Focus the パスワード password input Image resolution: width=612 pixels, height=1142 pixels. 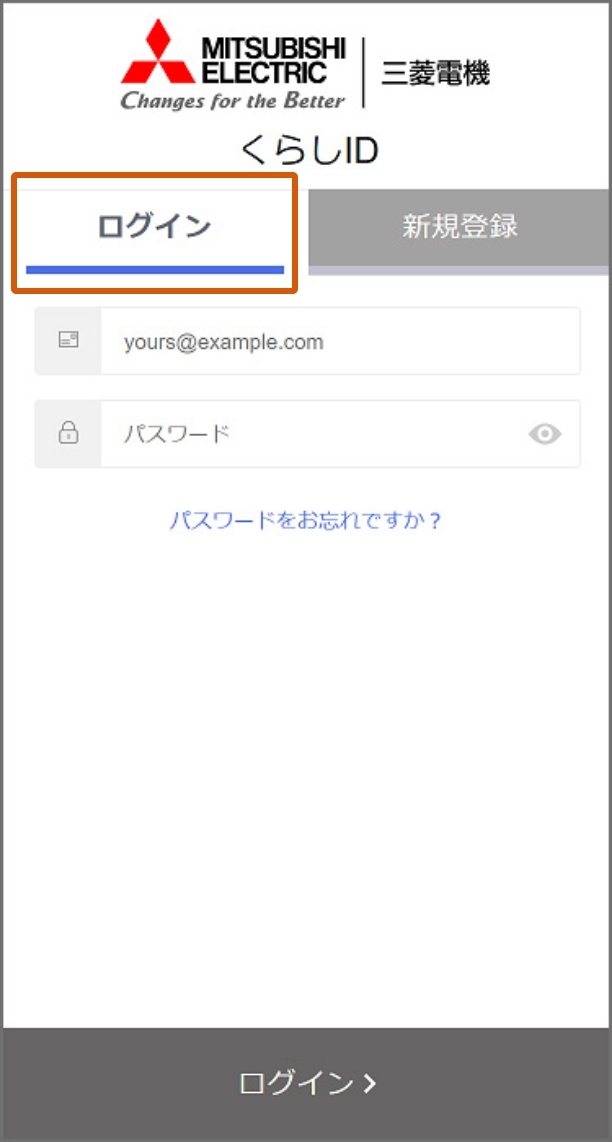coord(313,434)
